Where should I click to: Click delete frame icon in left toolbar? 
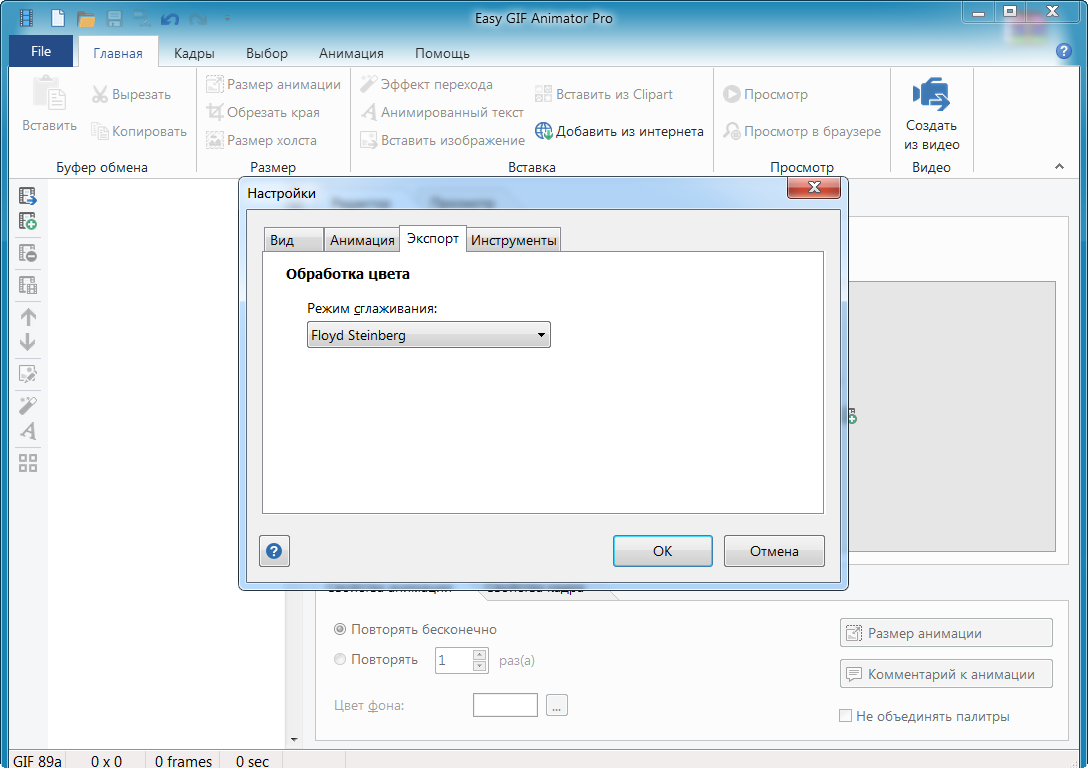(x=28, y=253)
